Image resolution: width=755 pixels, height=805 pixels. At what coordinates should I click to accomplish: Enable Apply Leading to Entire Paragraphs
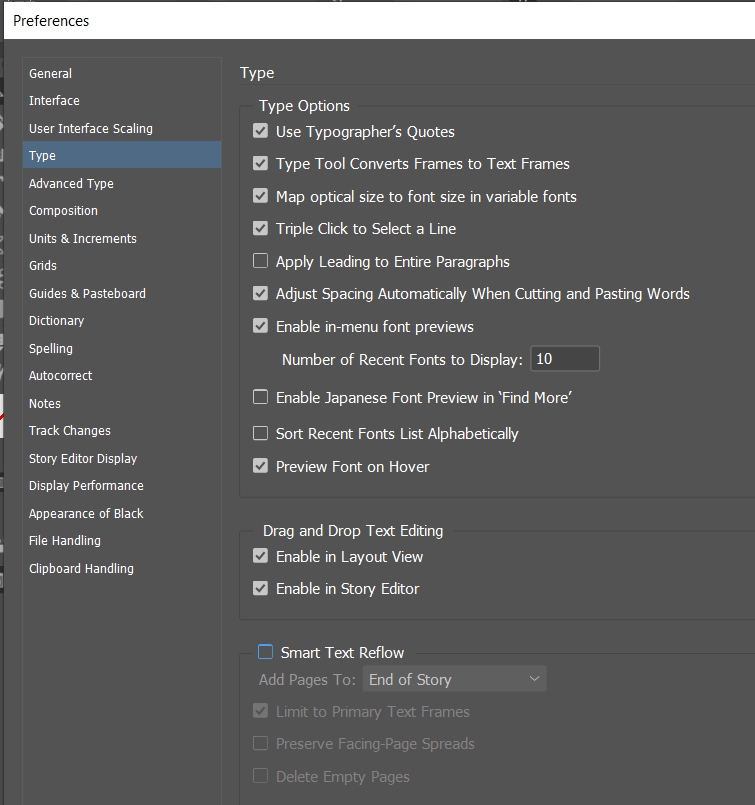click(x=260, y=260)
